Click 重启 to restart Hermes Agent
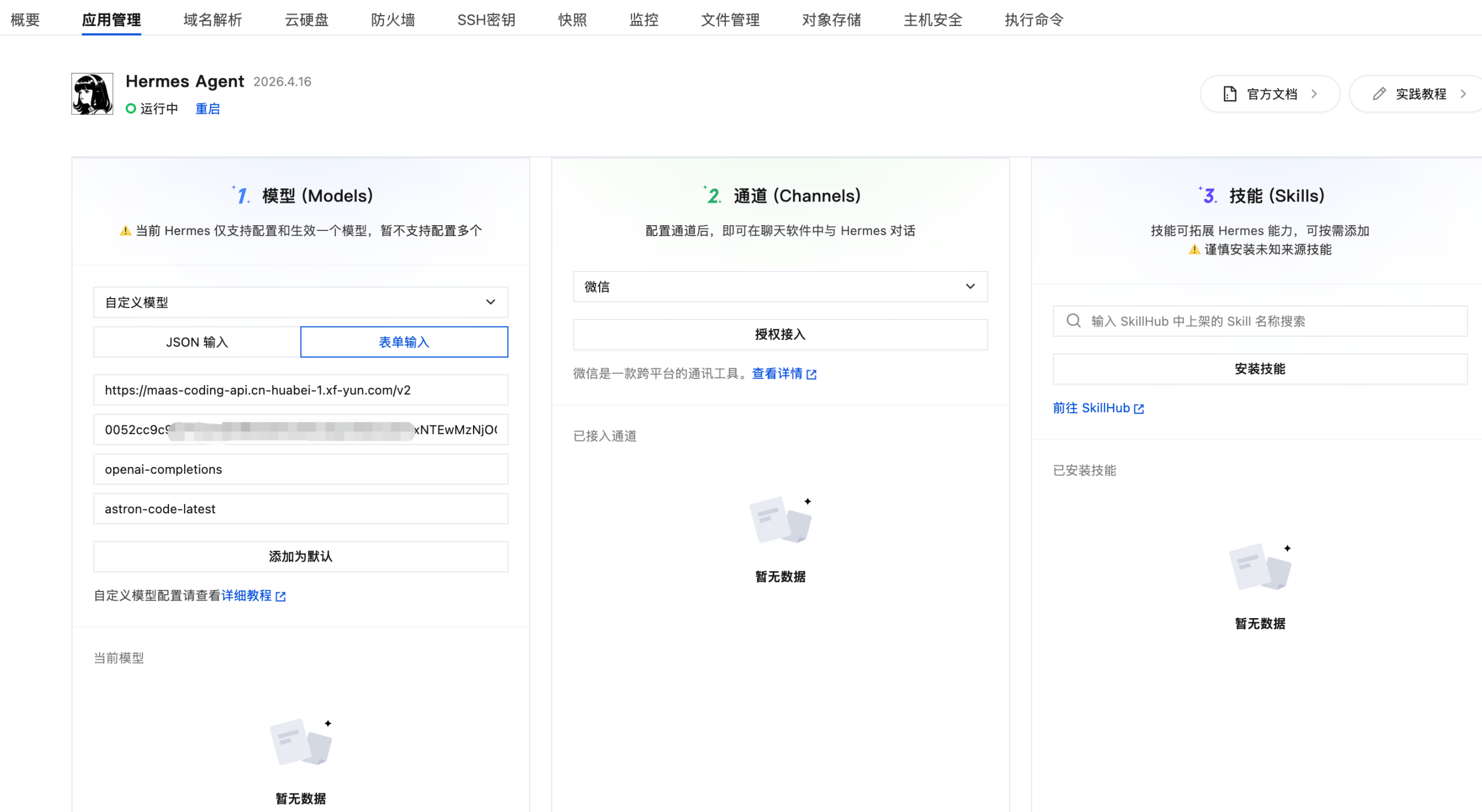Viewport: 1482px width, 812px height. coord(207,108)
